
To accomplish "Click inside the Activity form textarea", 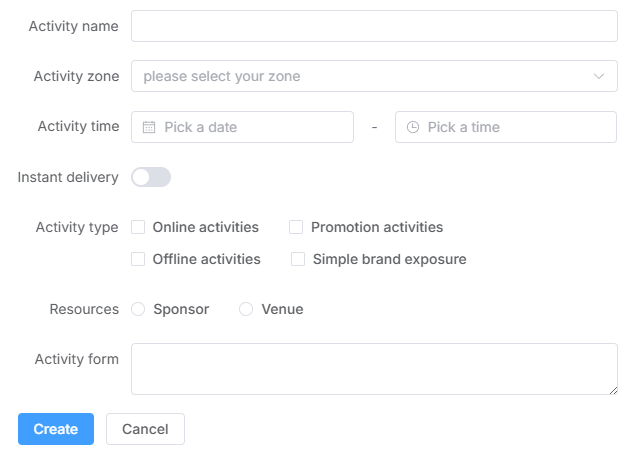I will coord(374,369).
